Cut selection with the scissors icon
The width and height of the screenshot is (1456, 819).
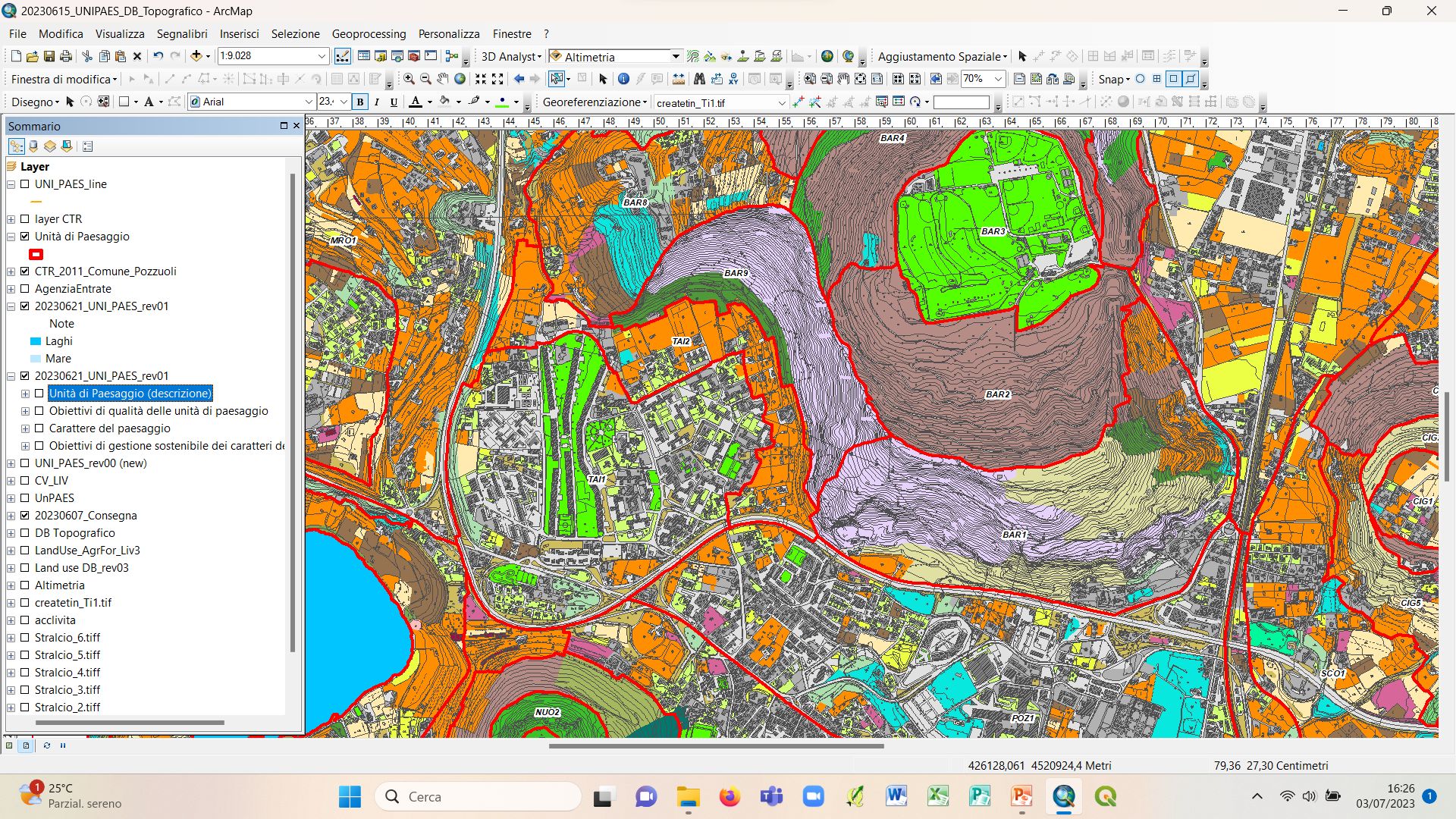coord(87,56)
